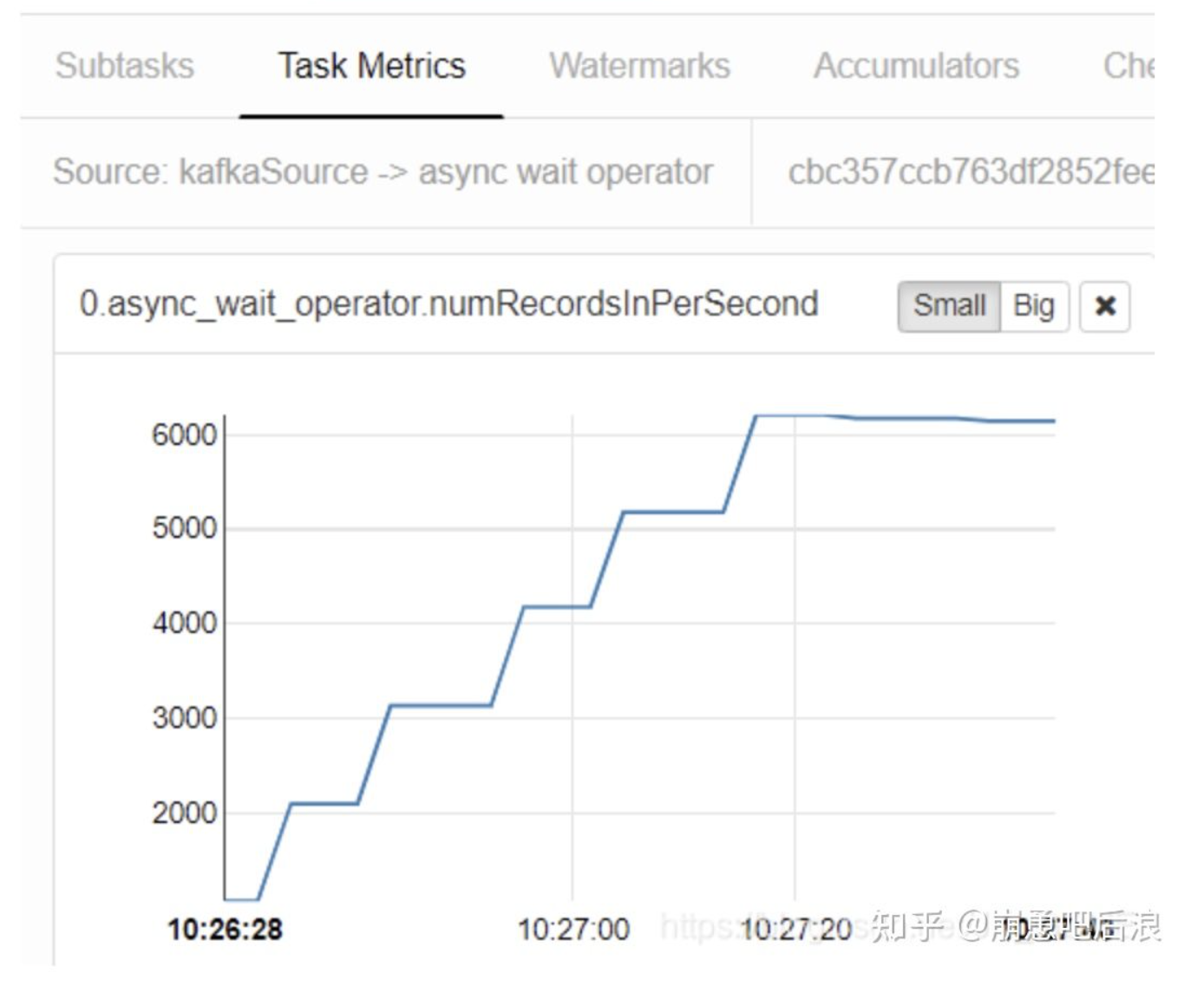
Task: Switch to the Subtasks tab
Action: (125, 66)
